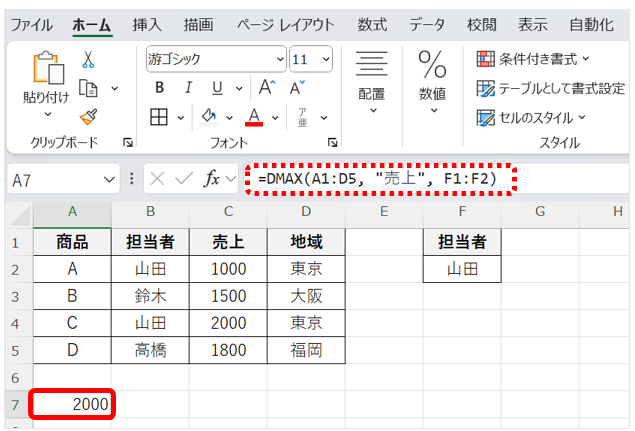The width and height of the screenshot is (635, 431).
Task: Click the Cut scissors icon
Action: tap(88, 60)
